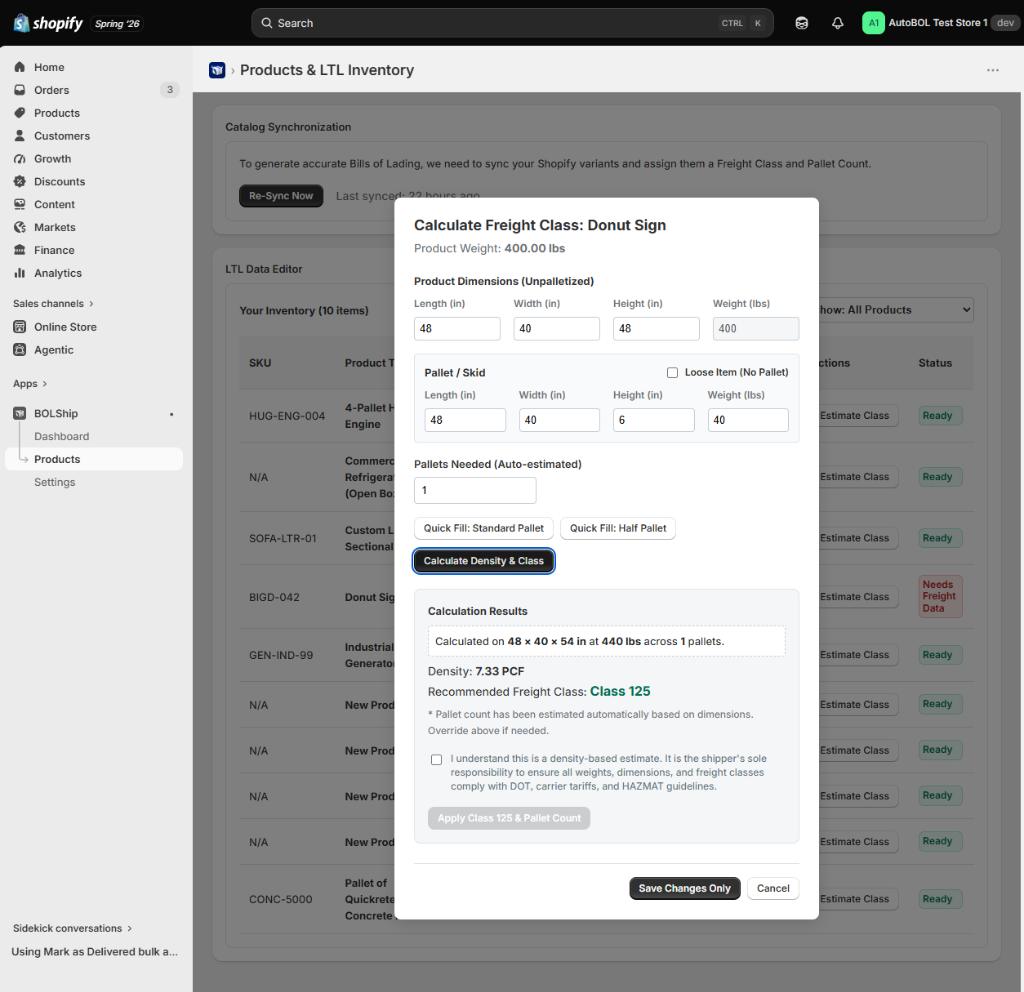Check the density-based estimate acknowledgment checkbox
1024x992 pixels.
[436, 760]
